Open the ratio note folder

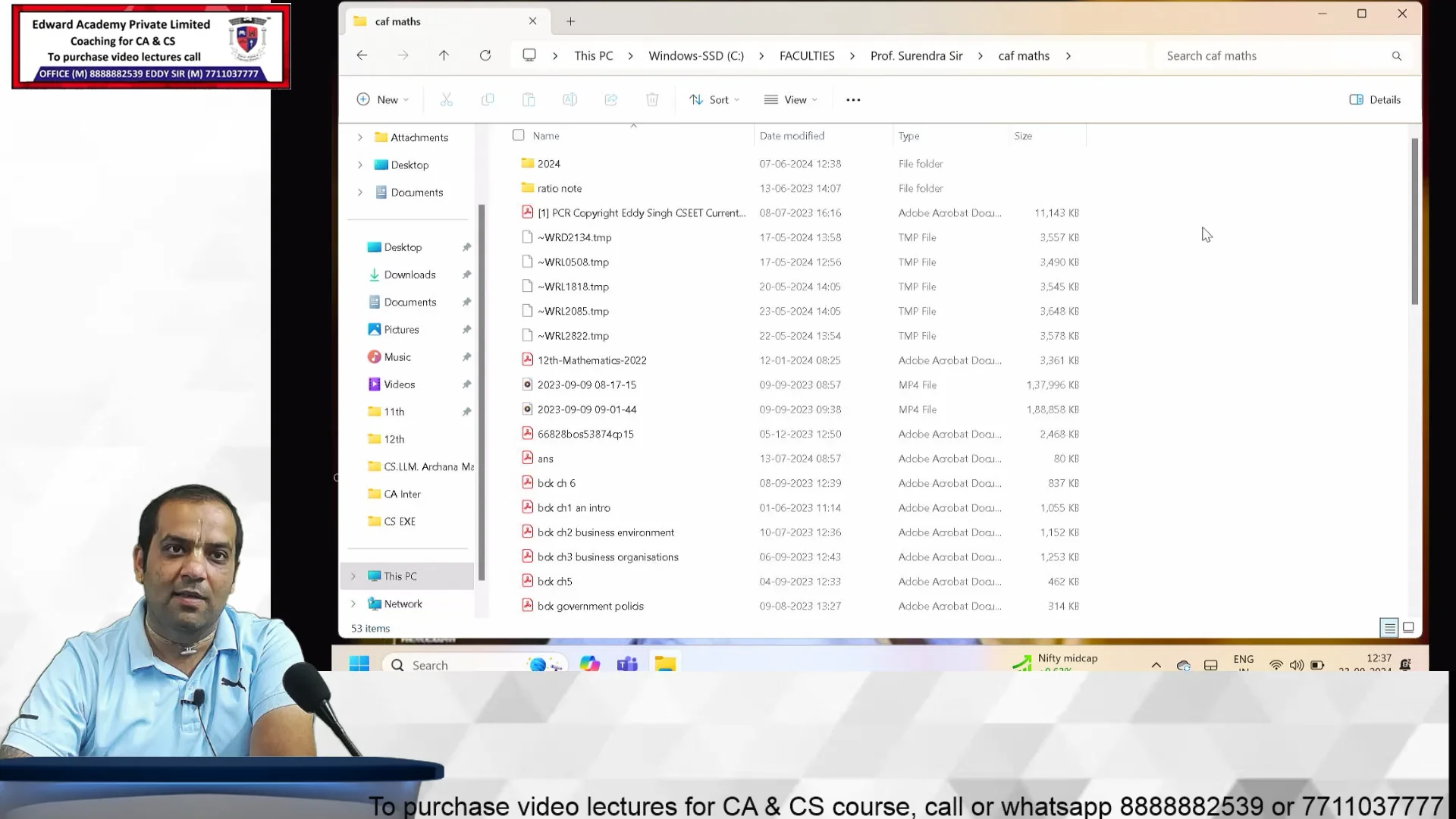pyautogui.click(x=560, y=188)
